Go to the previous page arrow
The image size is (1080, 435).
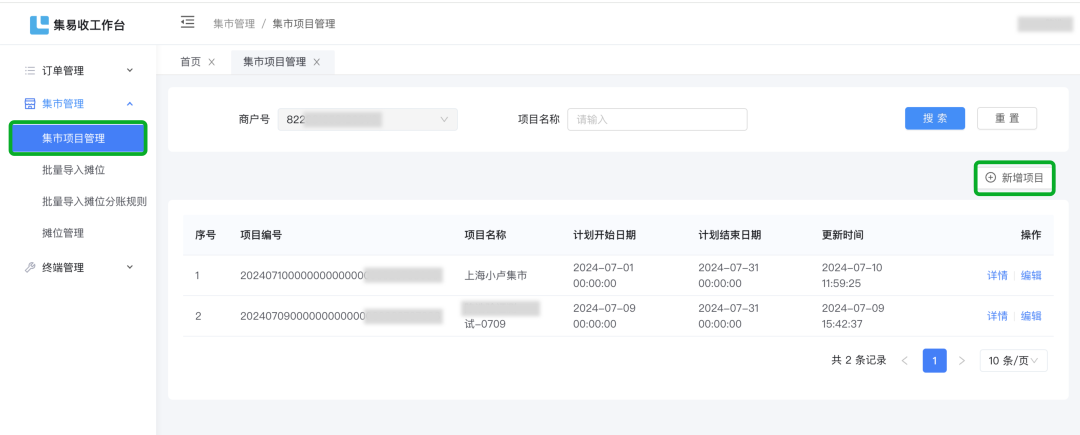coord(905,361)
